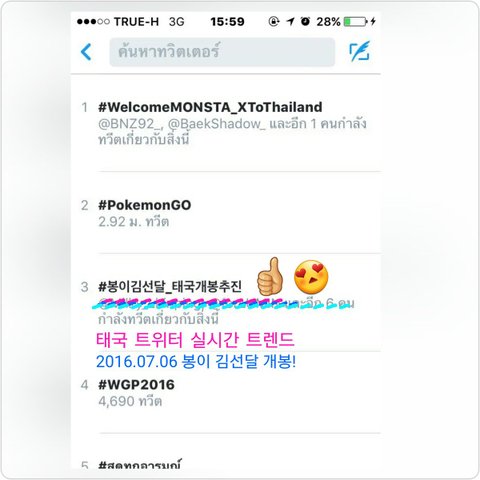The height and width of the screenshot is (480, 480).
Task: Open the #WGP2016 trend
Action: click(x=136, y=385)
